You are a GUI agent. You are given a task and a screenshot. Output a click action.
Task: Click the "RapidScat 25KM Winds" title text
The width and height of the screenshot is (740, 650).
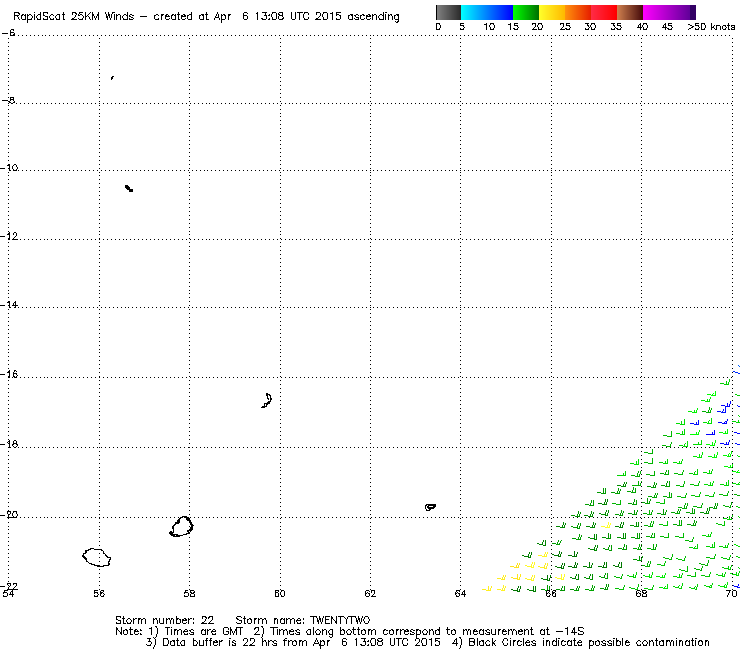point(74,17)
